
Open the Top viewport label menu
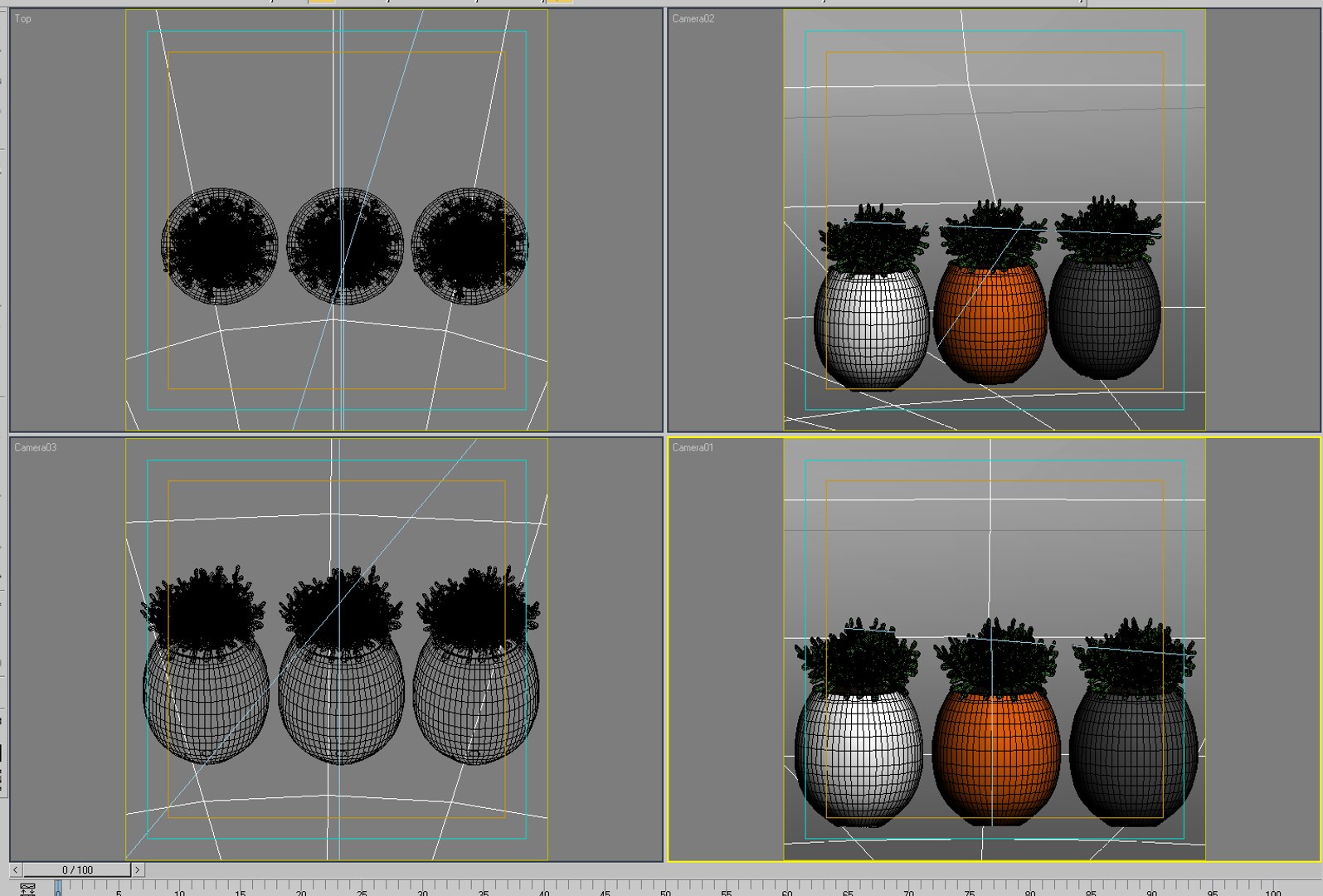23,18
